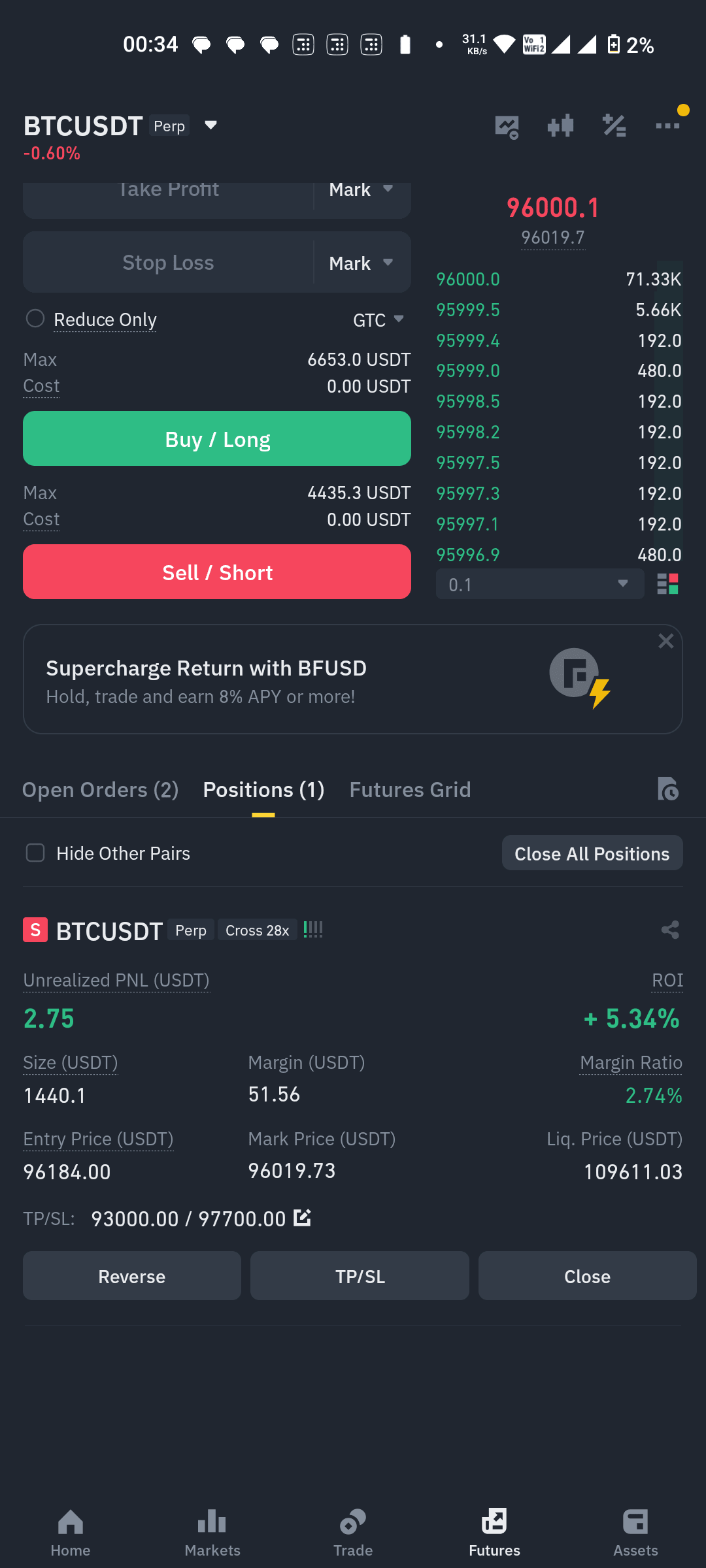Open the three-dot more options menu
This screenshot has height=1568, width=706.
tap(667, 125)
